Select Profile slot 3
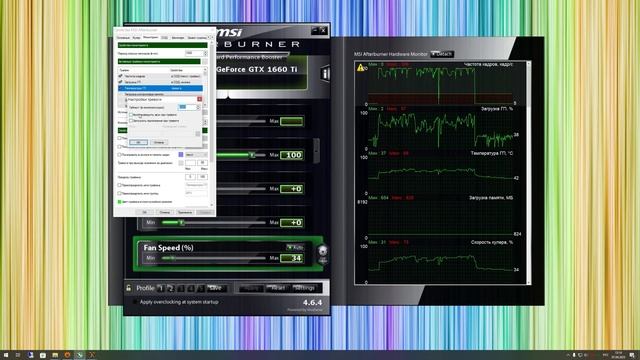The image size is (640, 360). pos(181,288)
